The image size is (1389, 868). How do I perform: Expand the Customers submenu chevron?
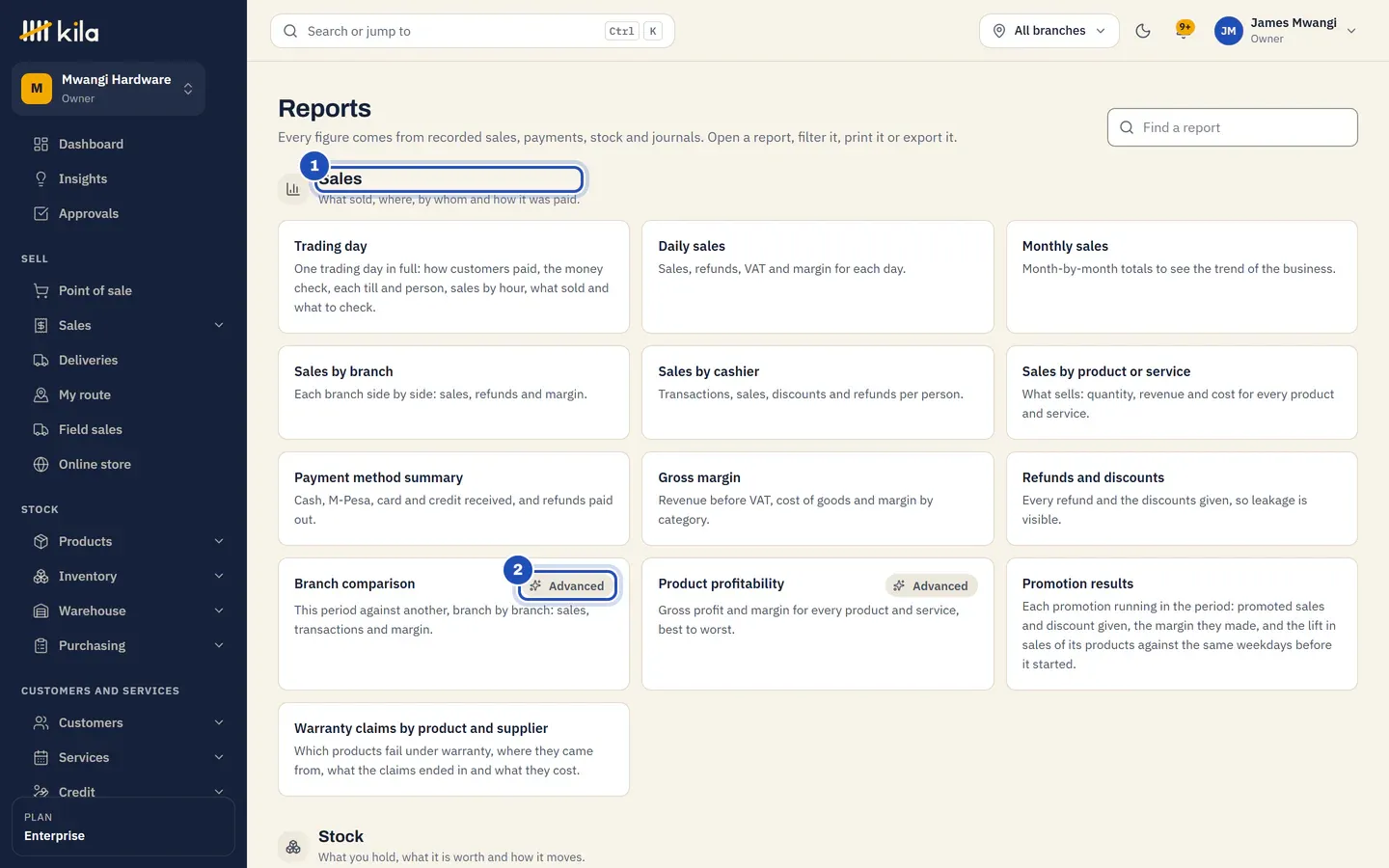point(219,723)
